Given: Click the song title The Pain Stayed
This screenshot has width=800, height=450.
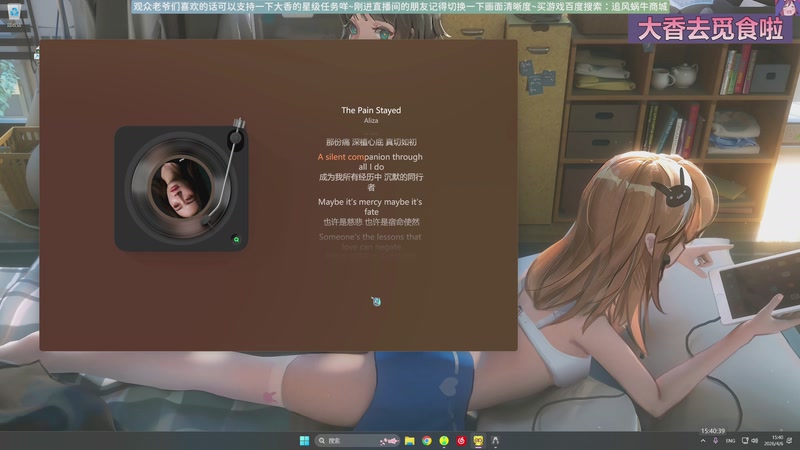Looking at the screenshot, I should pos(371,110).
